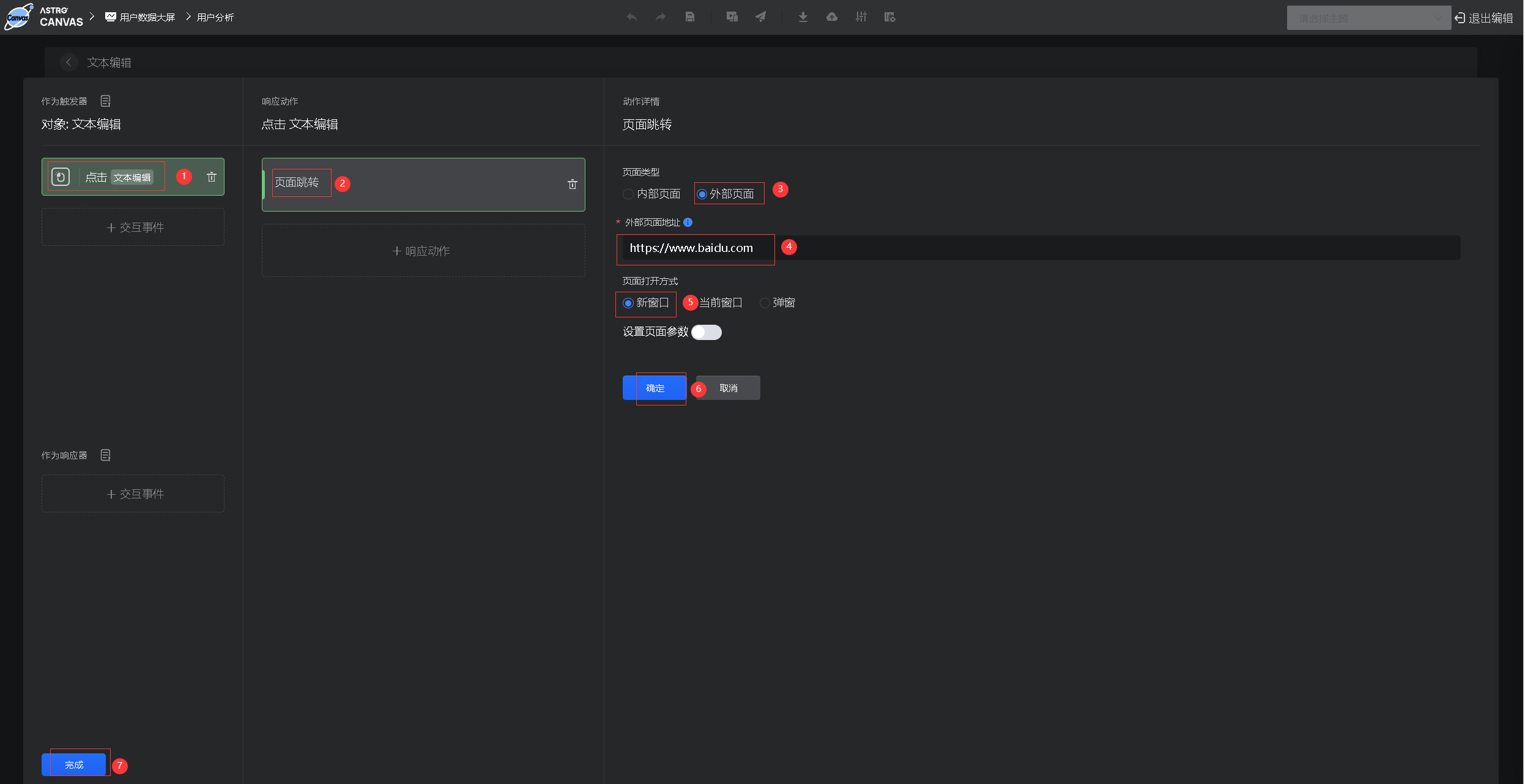Click the 用户分析 breadcrumb
The width and height of the screenshot is (1525, 784).
tap(215, 17)
